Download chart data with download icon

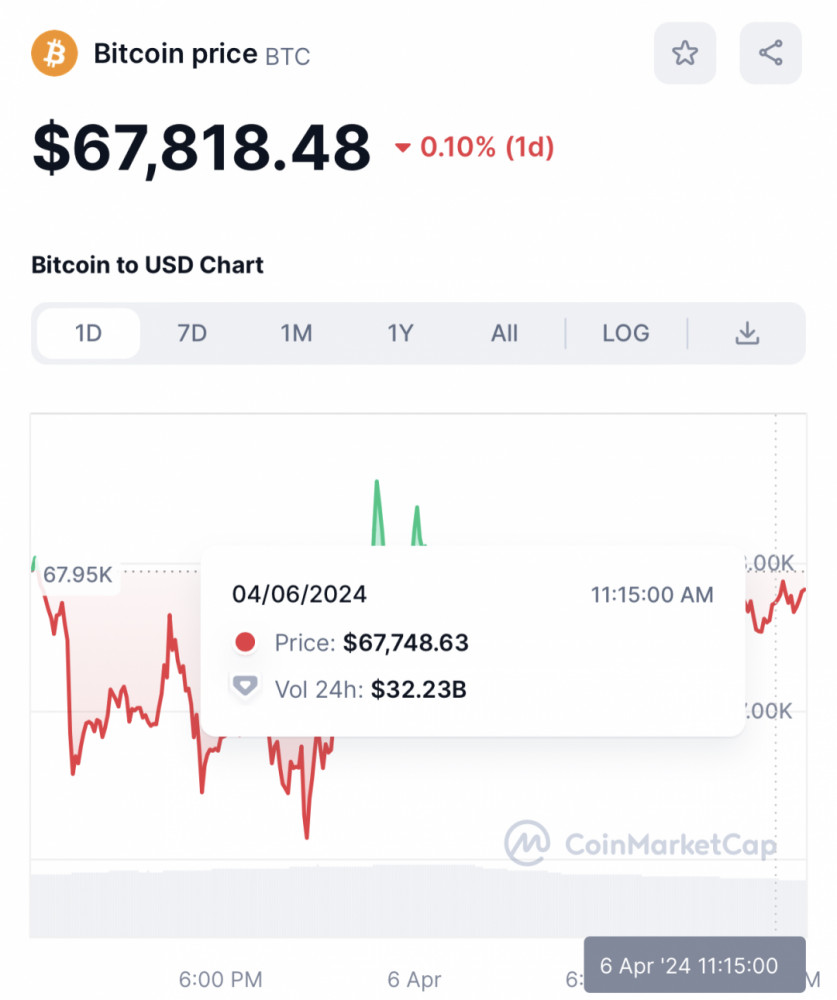tap(747, 333)
